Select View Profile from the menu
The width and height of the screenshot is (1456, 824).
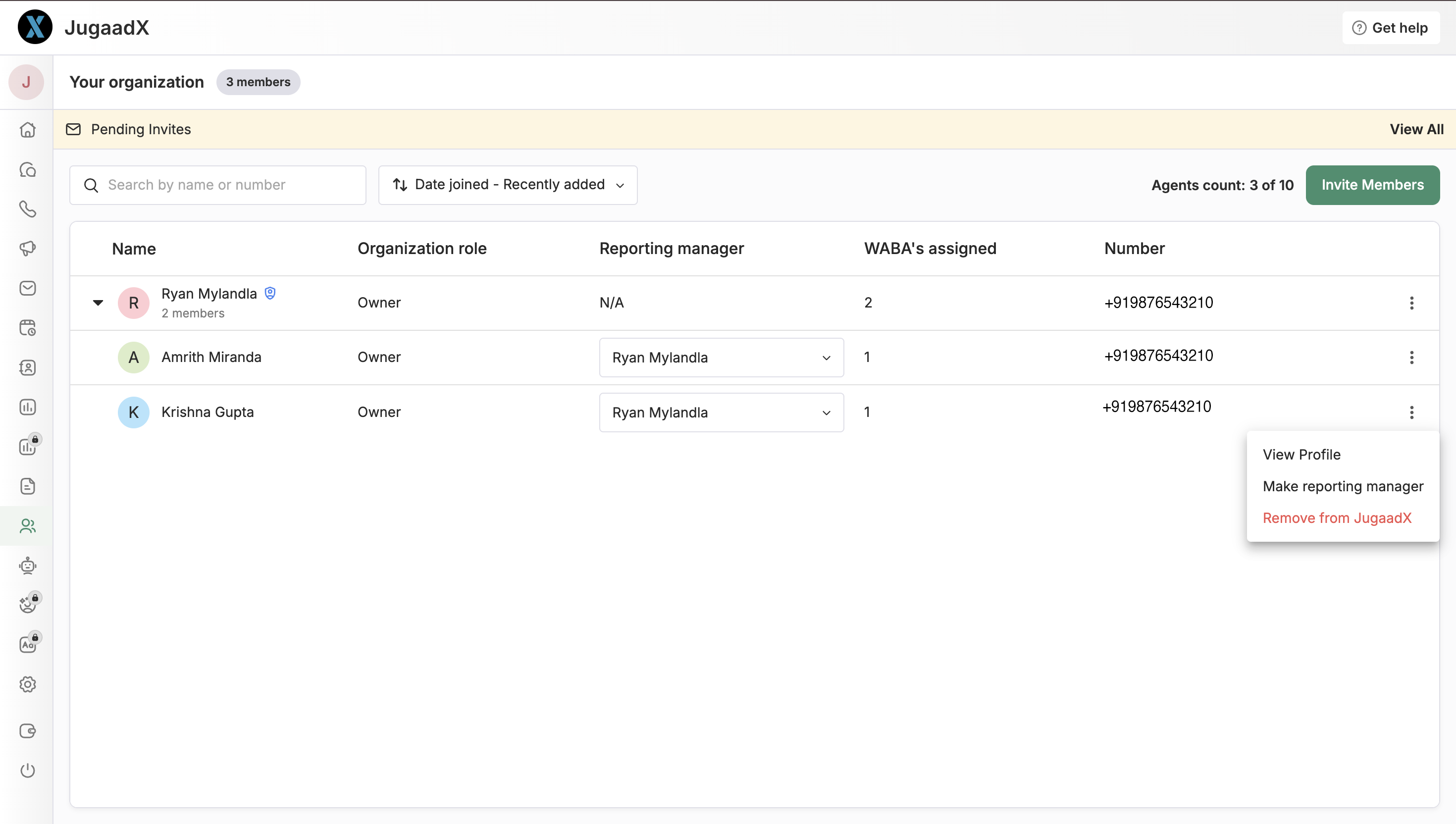1301,455
